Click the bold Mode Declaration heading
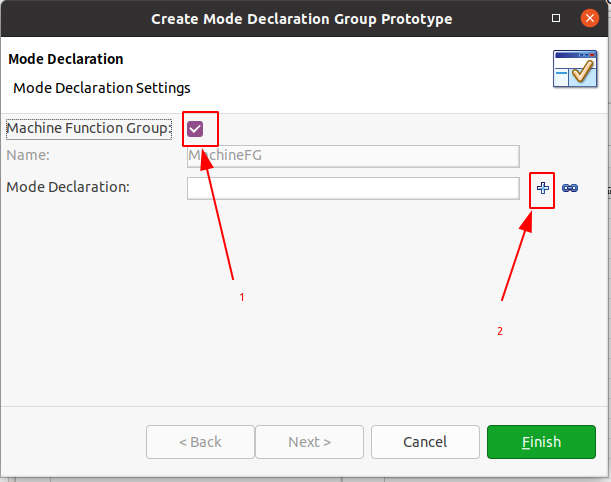The image size is (611, 482). pyautogui.click(x=66, y=59)
